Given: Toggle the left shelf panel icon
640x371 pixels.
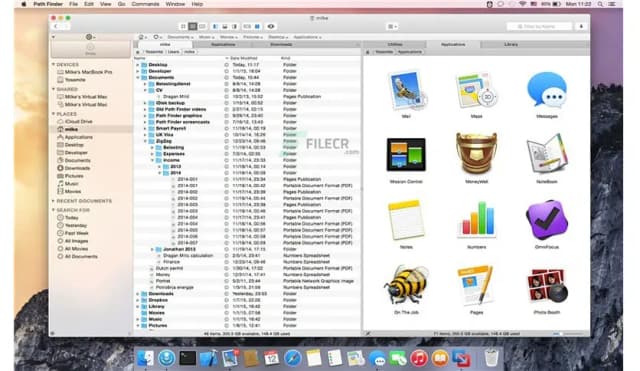Looking at the screenshot, I should pyautogui.click(x=216, y=27).
